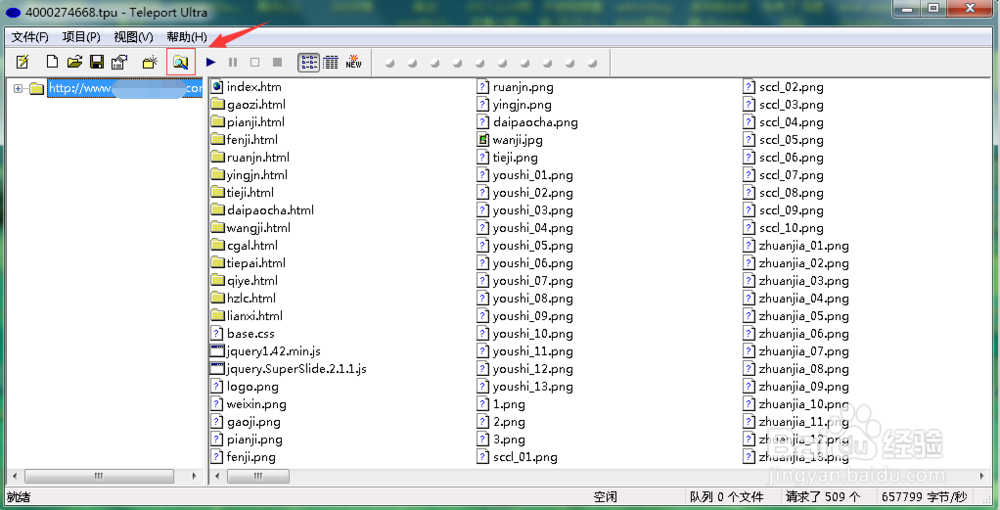Select the pianji.html folder
This screenshot has height=510, width=1000.
[x=247, y=122]
